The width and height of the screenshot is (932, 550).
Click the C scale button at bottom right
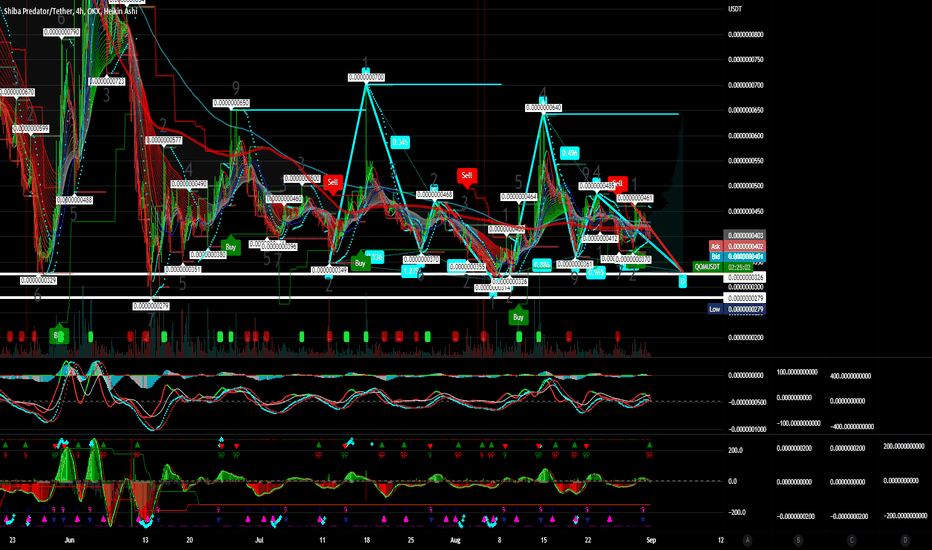pos(851,540)
